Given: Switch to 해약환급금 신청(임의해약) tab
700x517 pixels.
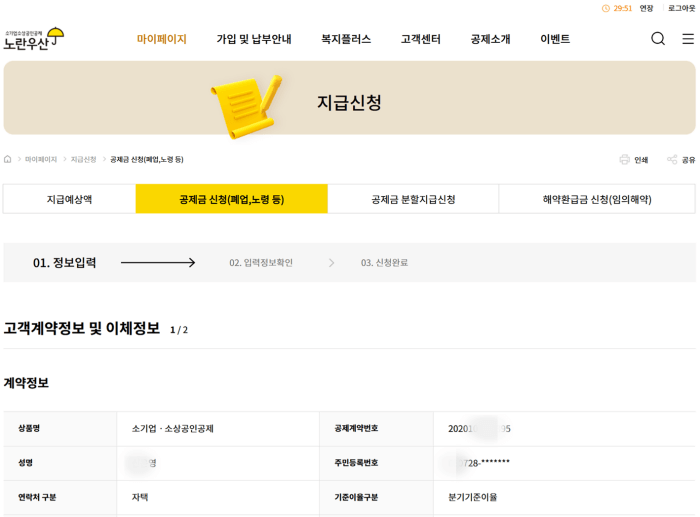Looking at the screenshot, I should click(597, 199).
